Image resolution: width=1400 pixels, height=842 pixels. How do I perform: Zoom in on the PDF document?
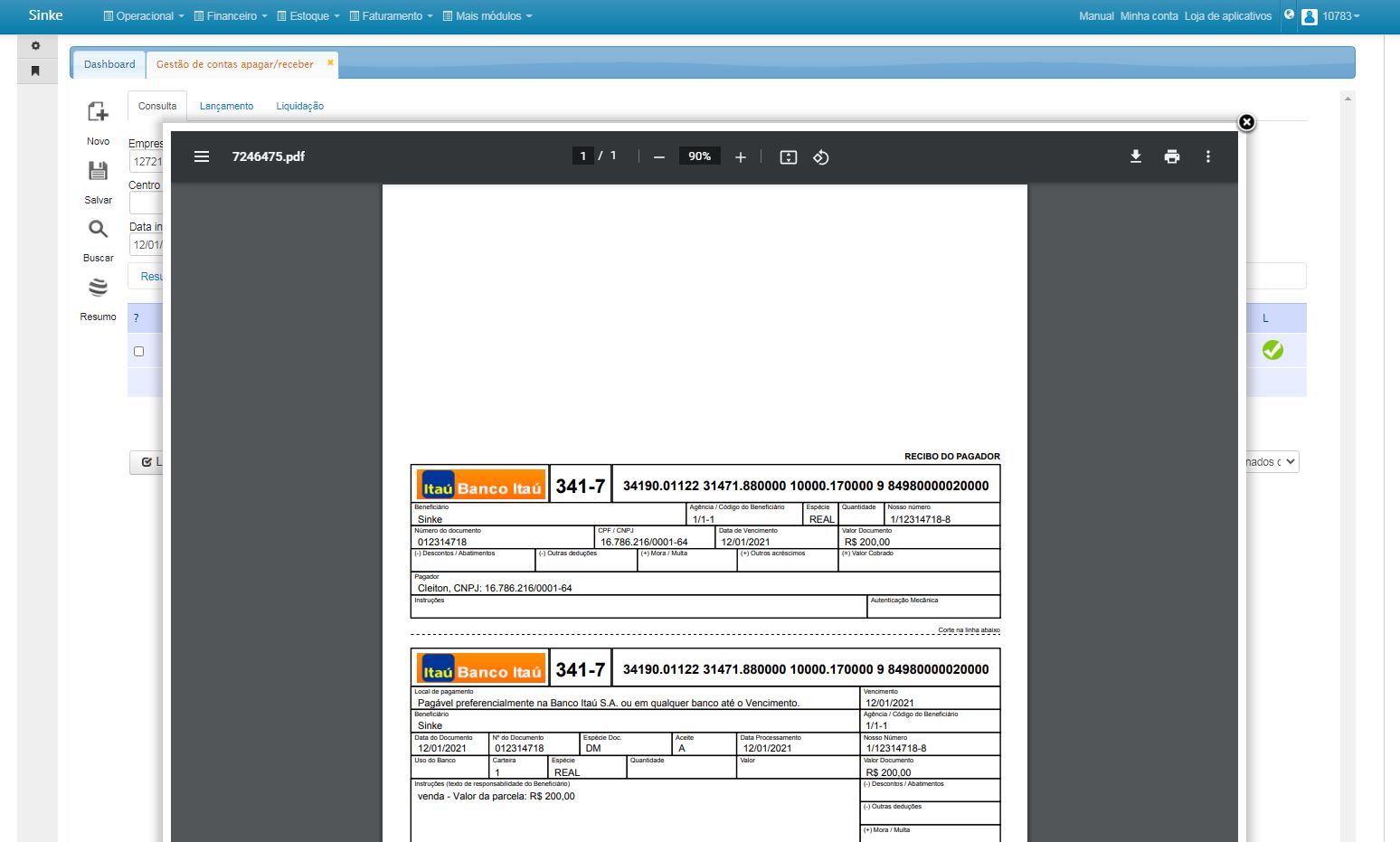coord(741,157)
